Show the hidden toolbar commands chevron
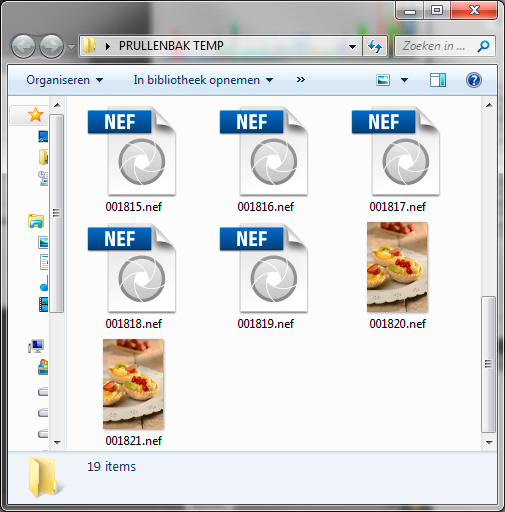The image size is (505, 512). click(301, 80)
